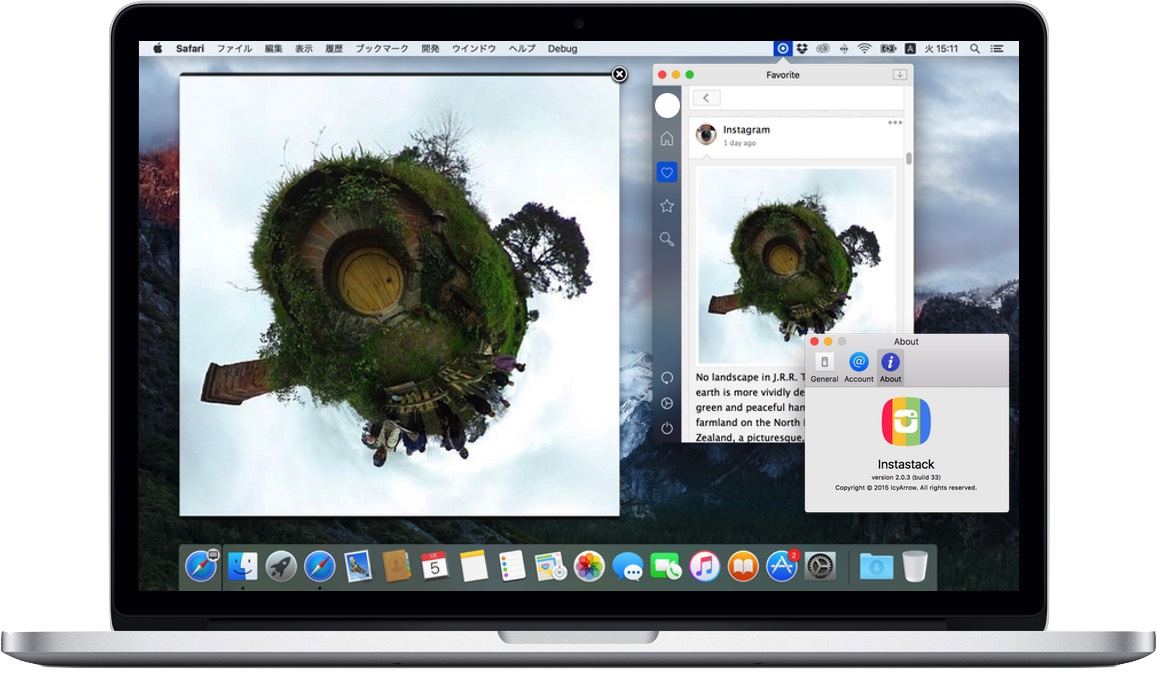Click the download arrow in Favorite title bar
The height and width of the screenshot is (677, 1157).
point(899,75)
